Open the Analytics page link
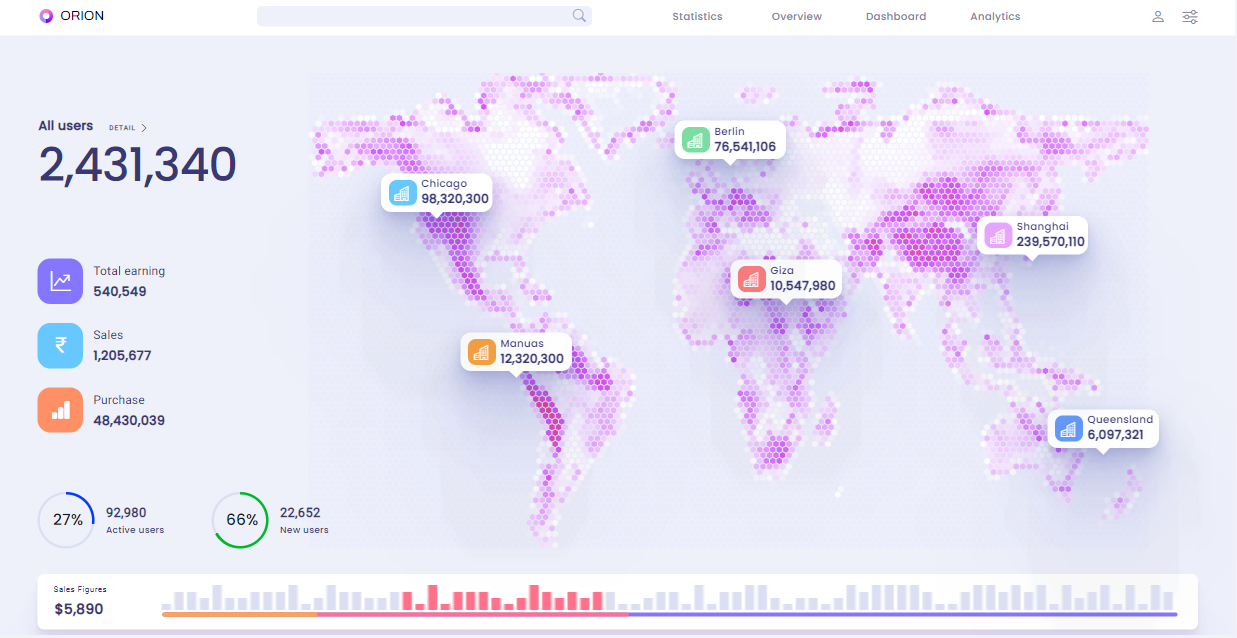Image resolution: width=1237 pixels, height=638 pixels. (x=995, y=16)
